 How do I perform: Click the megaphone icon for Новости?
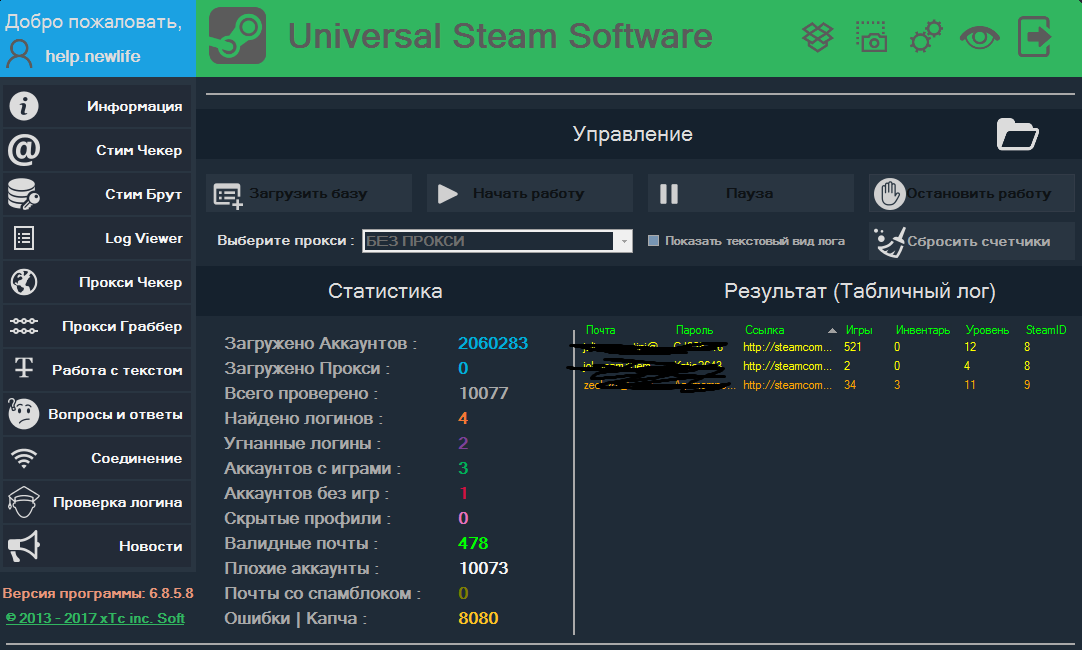[x=23, y=546]
